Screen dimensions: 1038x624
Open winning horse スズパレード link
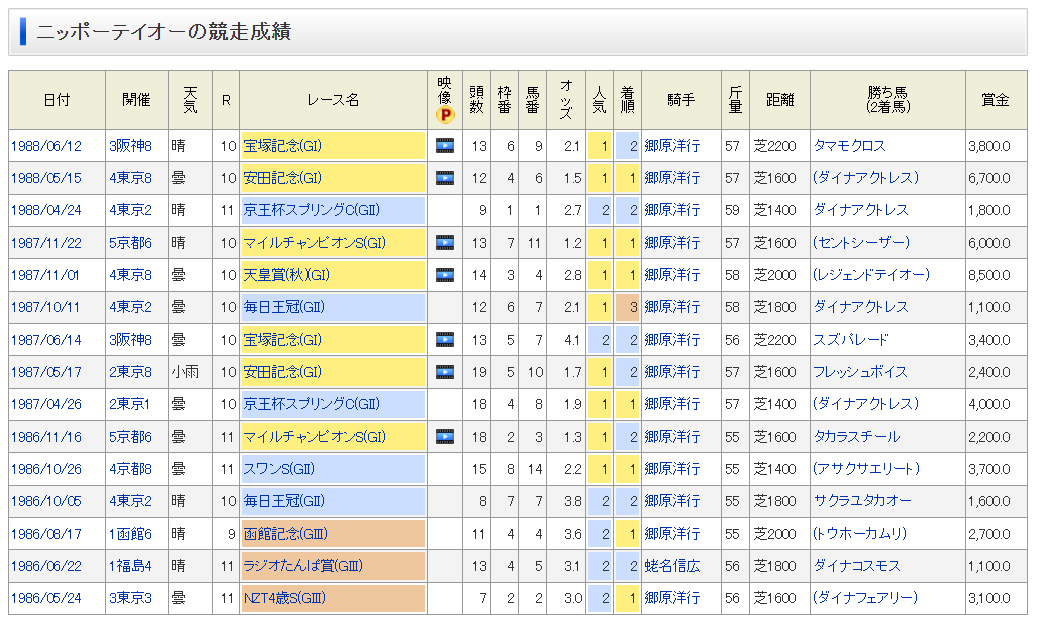[x=851, y=339]
